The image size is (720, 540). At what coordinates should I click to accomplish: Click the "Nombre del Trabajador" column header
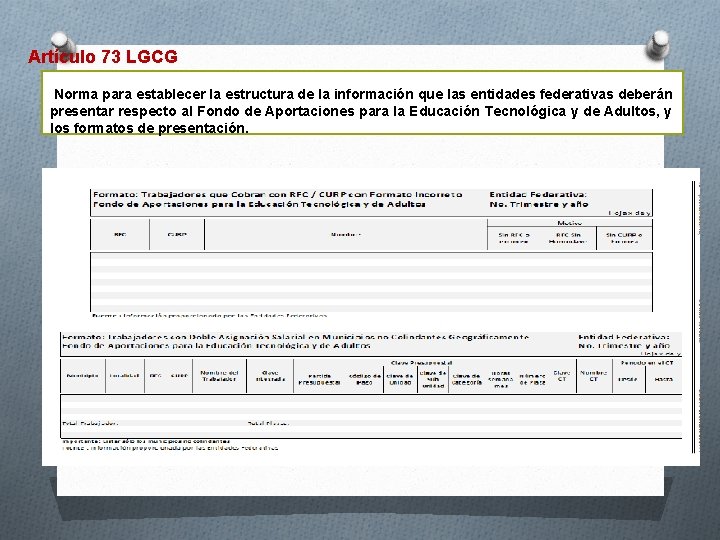click(x=219, y=376)
